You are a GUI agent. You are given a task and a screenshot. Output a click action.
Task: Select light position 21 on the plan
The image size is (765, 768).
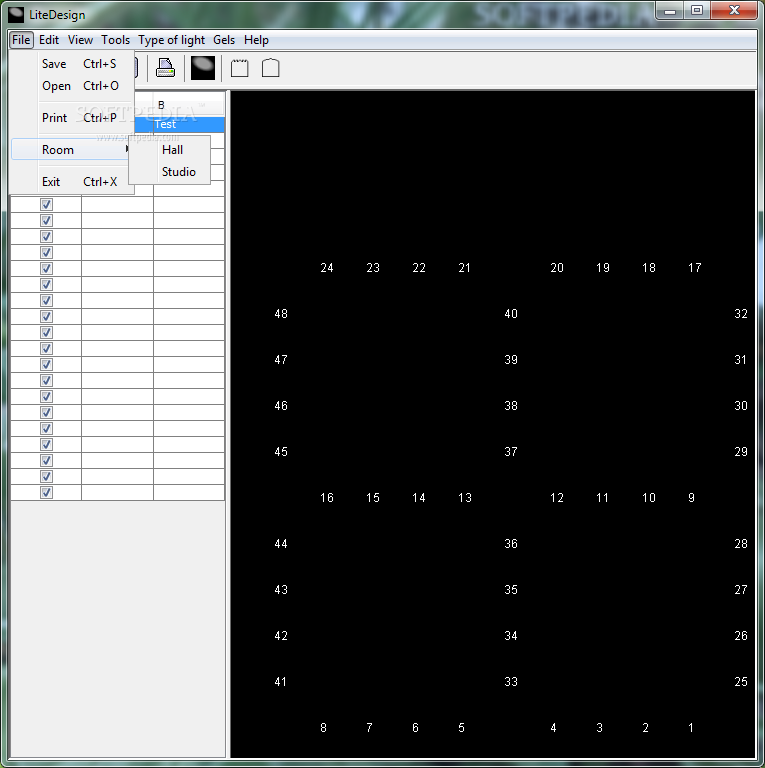464,268
